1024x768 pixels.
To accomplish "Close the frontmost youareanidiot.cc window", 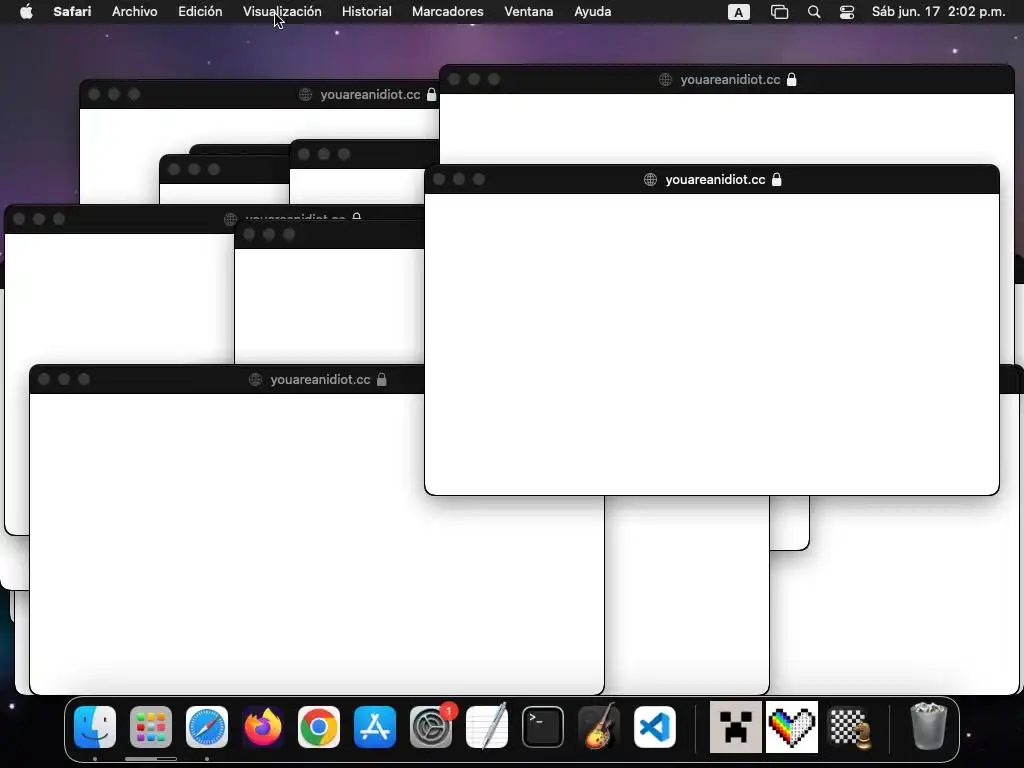I will (x=439, y=179).
